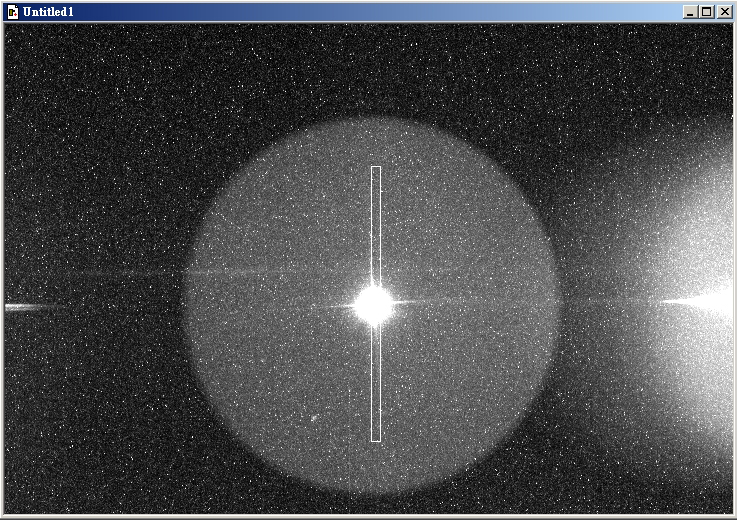Click the bright saturated star at image center
737x520 pixels.
pos(375,306)
